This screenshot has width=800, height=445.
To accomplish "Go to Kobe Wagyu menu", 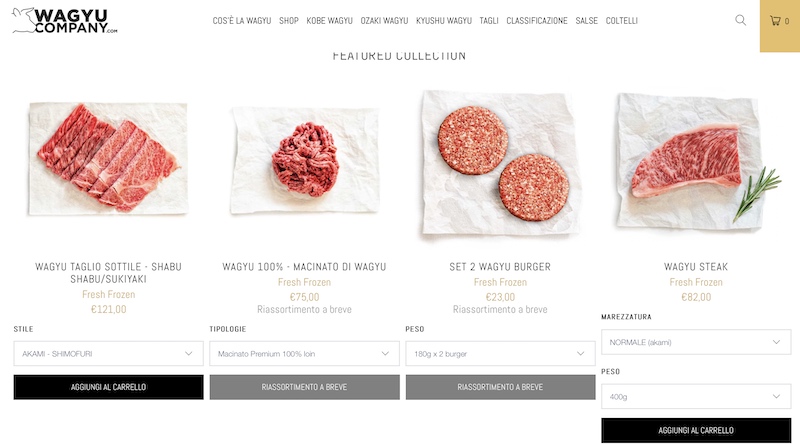I will [330, 21].
